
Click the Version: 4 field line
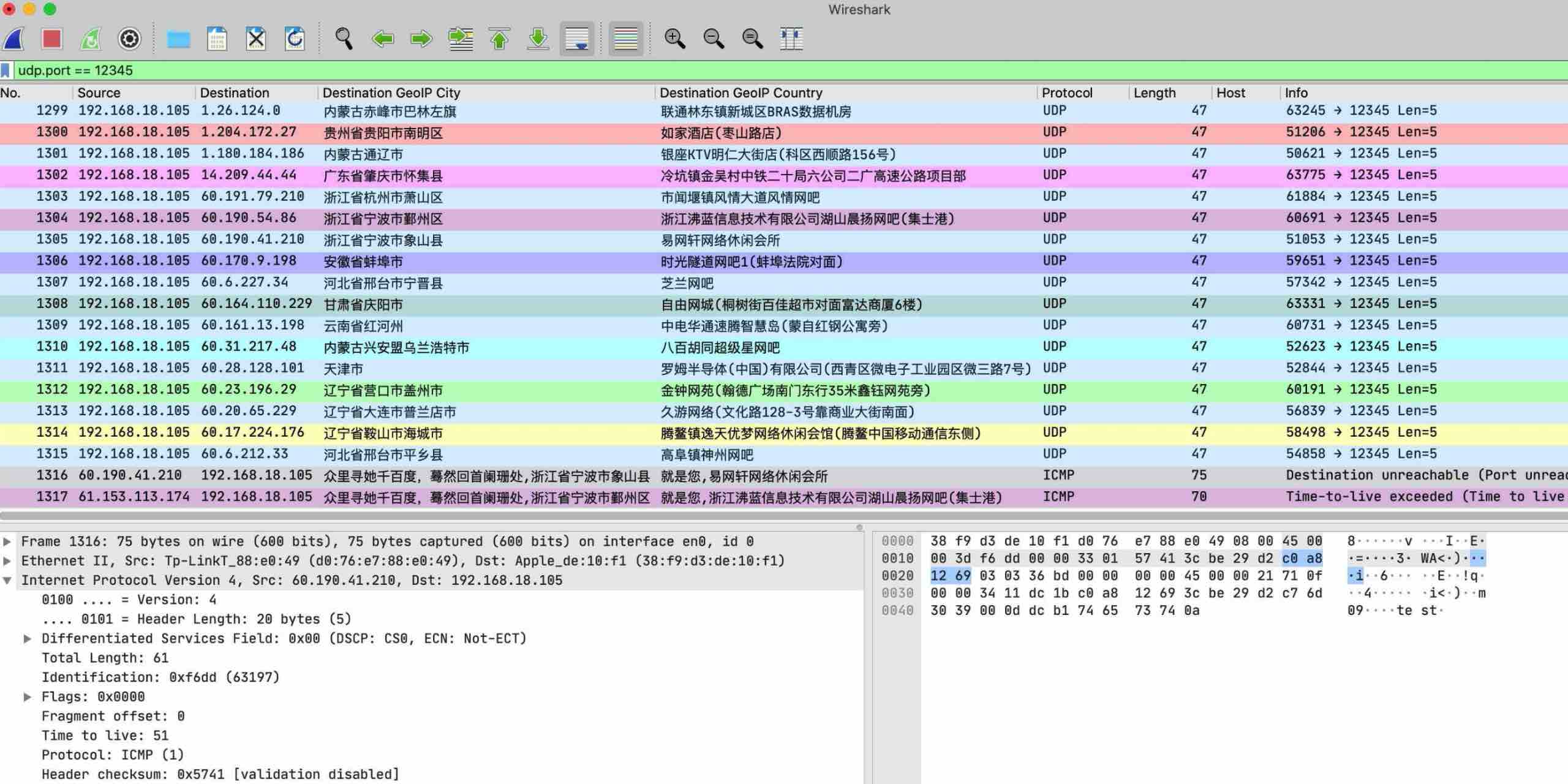129,600
